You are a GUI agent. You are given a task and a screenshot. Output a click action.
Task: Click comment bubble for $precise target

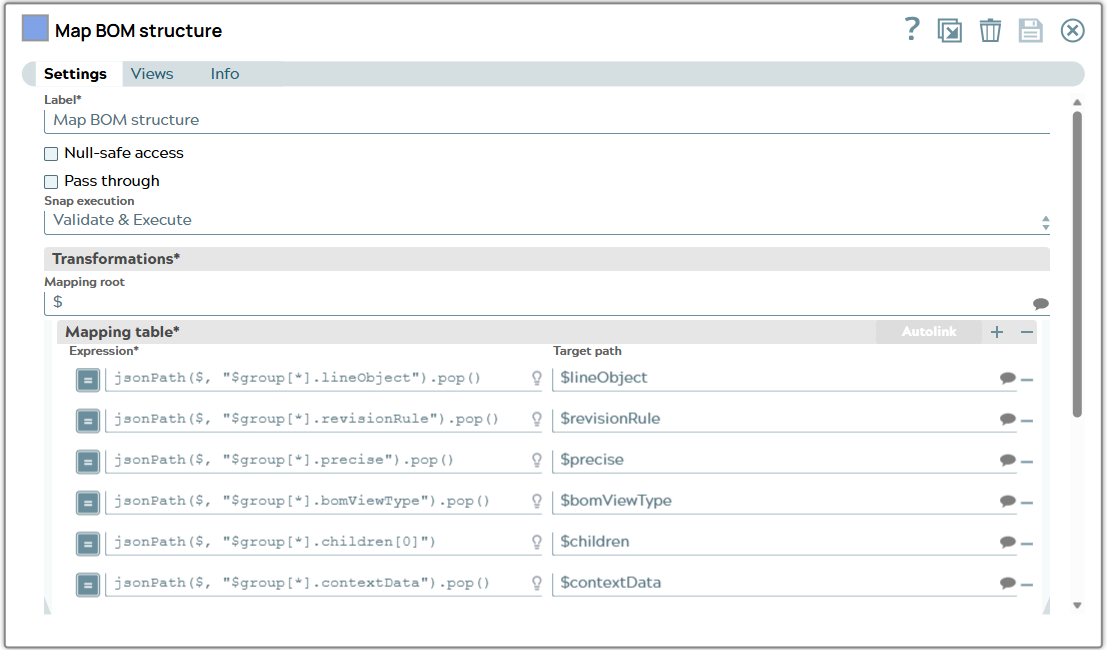tap(1007, 461)
